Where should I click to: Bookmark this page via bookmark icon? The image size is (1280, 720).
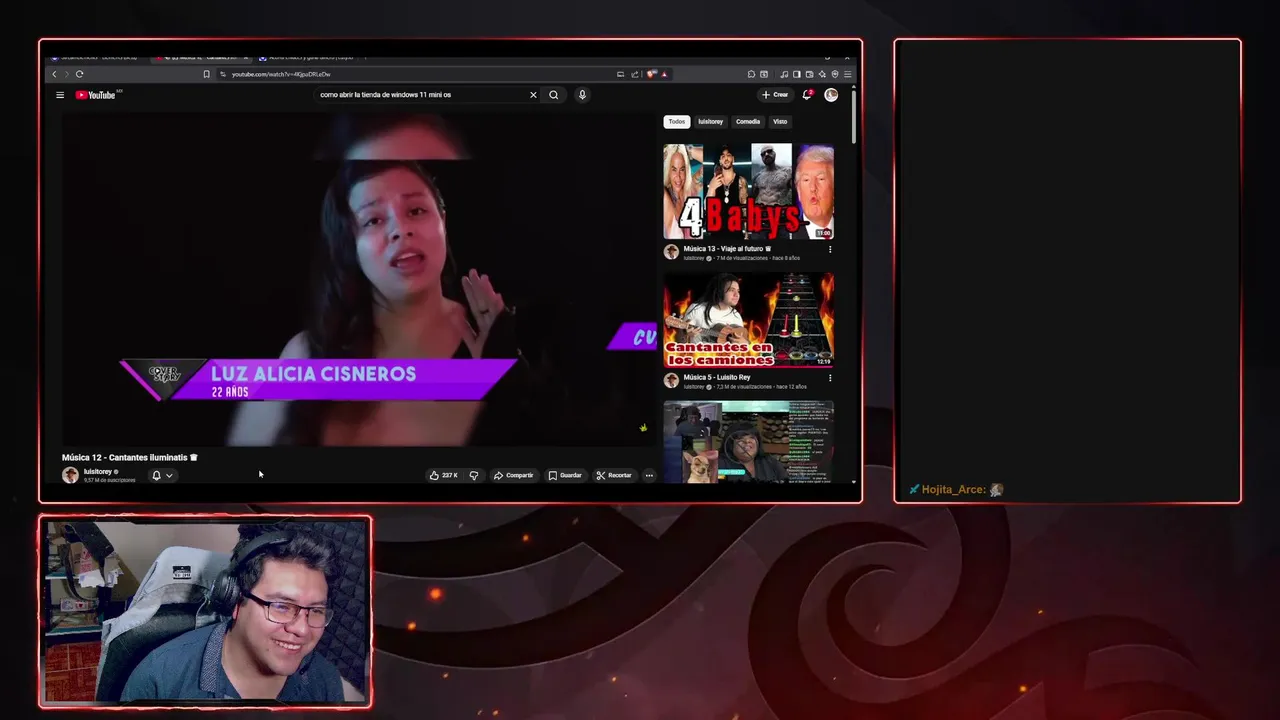click(207, 74)
